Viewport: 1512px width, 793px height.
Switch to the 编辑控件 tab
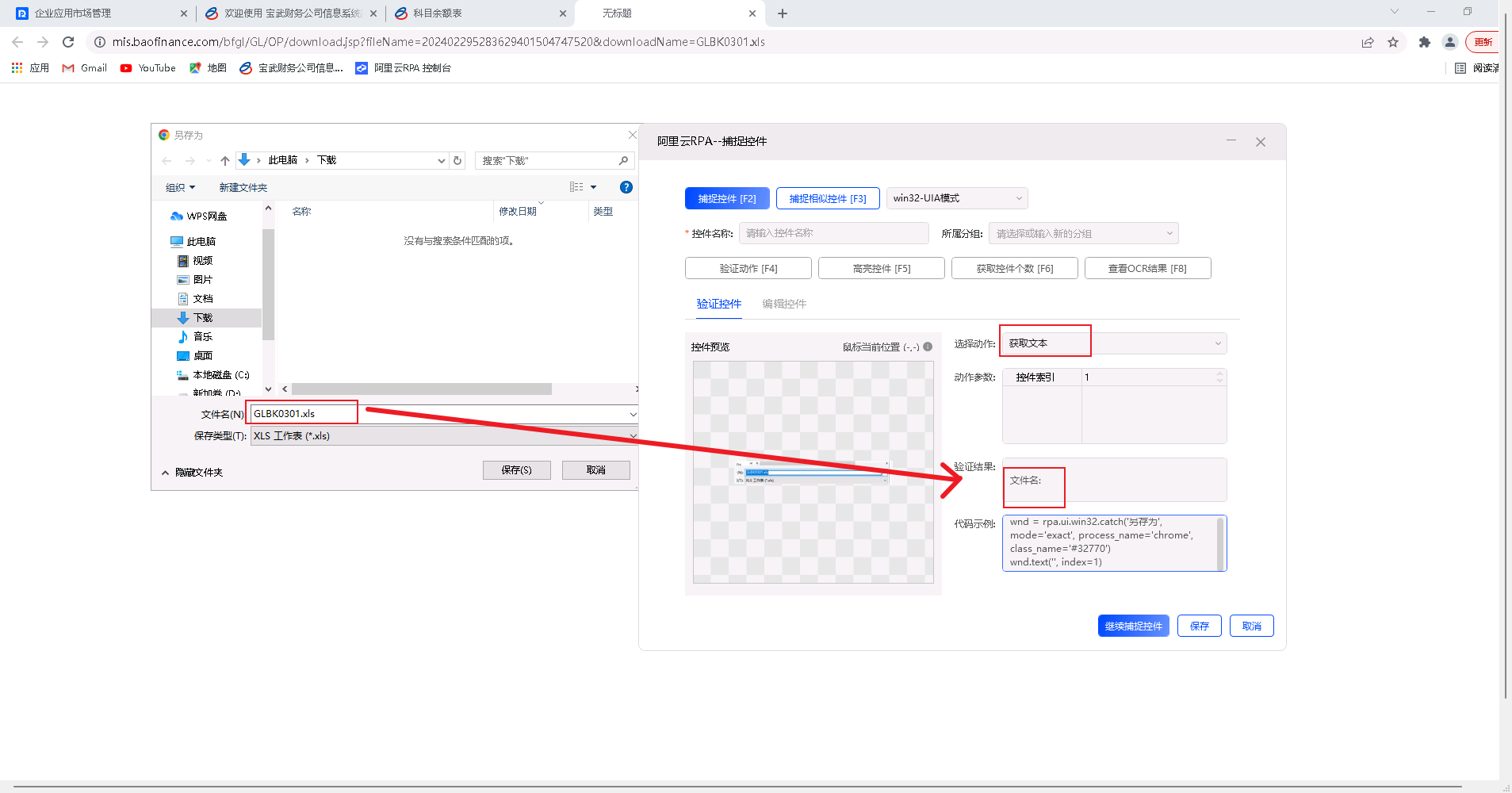click(x=784, y=304)
